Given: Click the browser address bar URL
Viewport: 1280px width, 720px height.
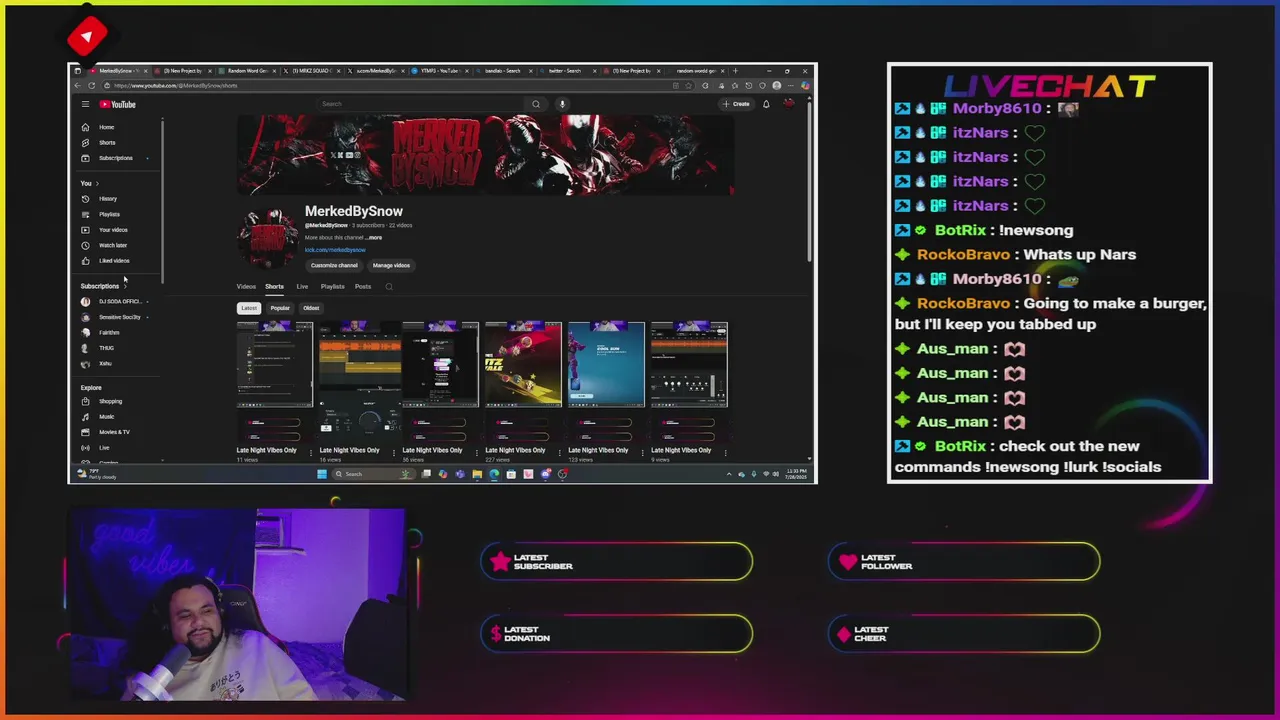Looking at the screenshot, I should (176, 86).
